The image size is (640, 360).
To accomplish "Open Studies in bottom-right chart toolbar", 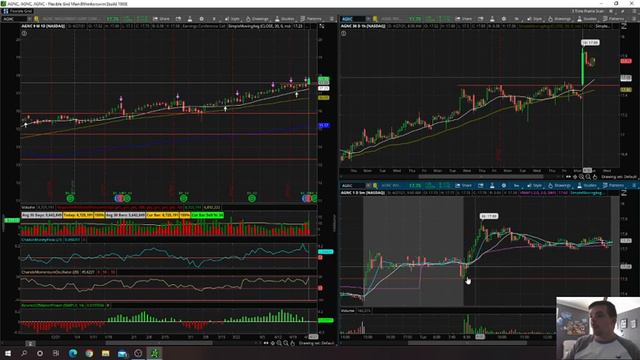I will tap(587, 185).
